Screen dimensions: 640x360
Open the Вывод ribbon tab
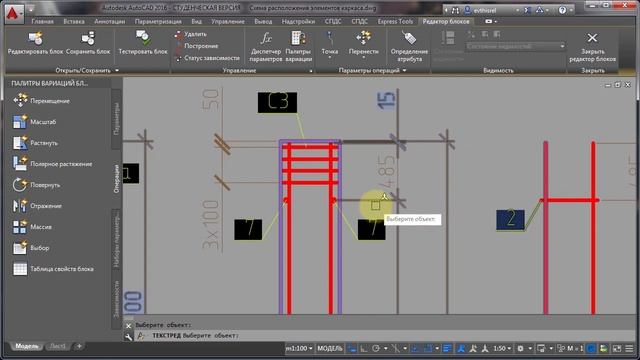[x=263, y=21]
